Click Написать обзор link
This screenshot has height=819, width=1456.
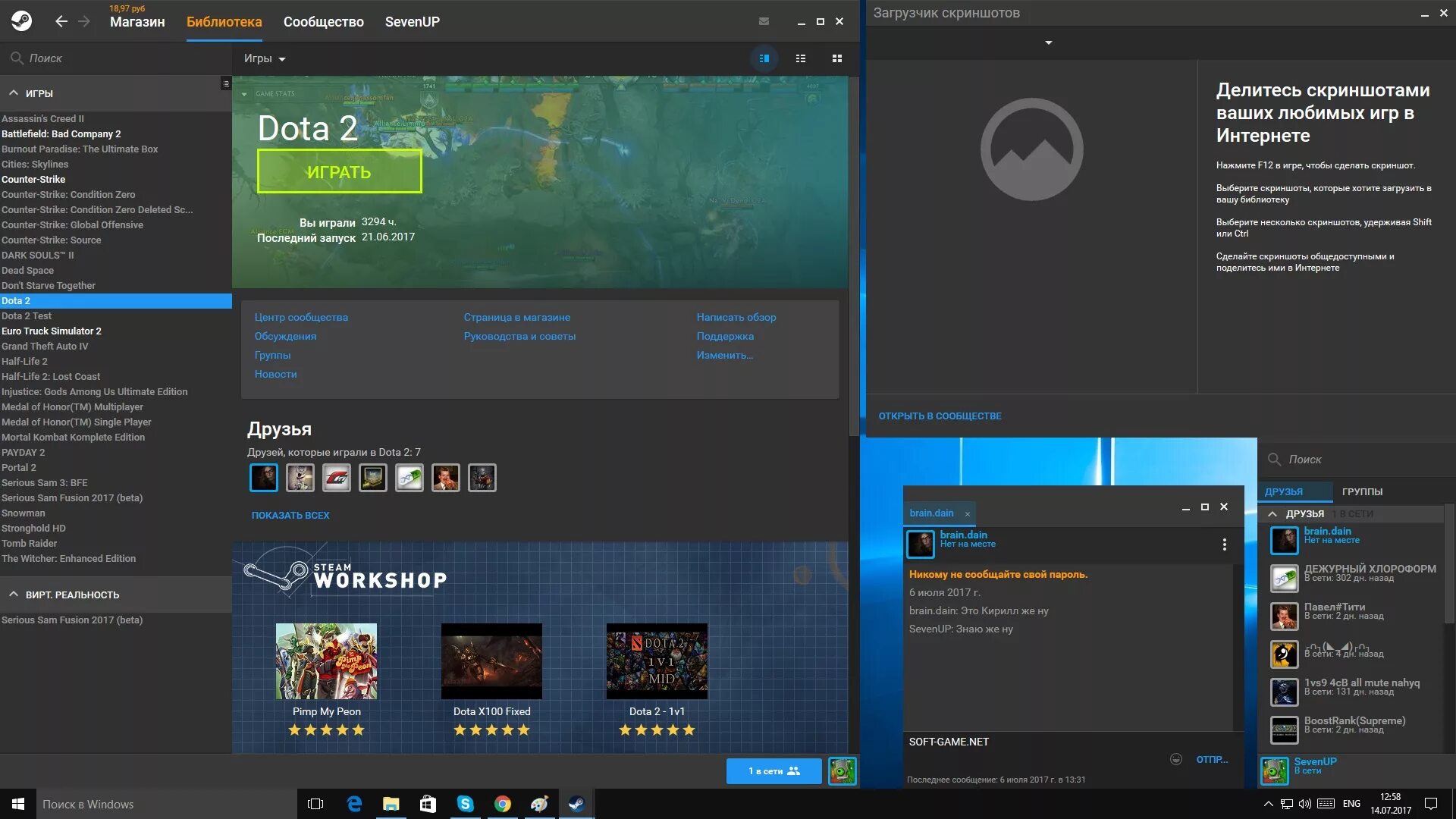(736, 317)
